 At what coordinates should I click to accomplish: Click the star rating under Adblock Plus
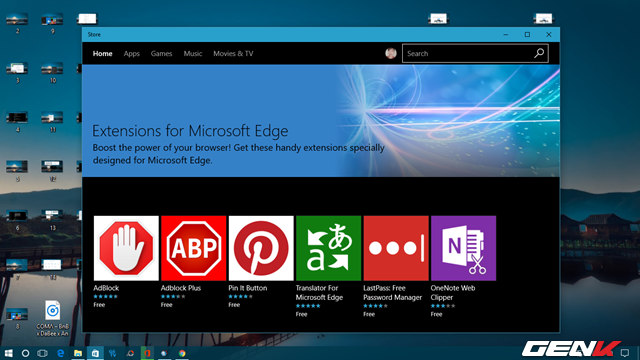point(173,297)
